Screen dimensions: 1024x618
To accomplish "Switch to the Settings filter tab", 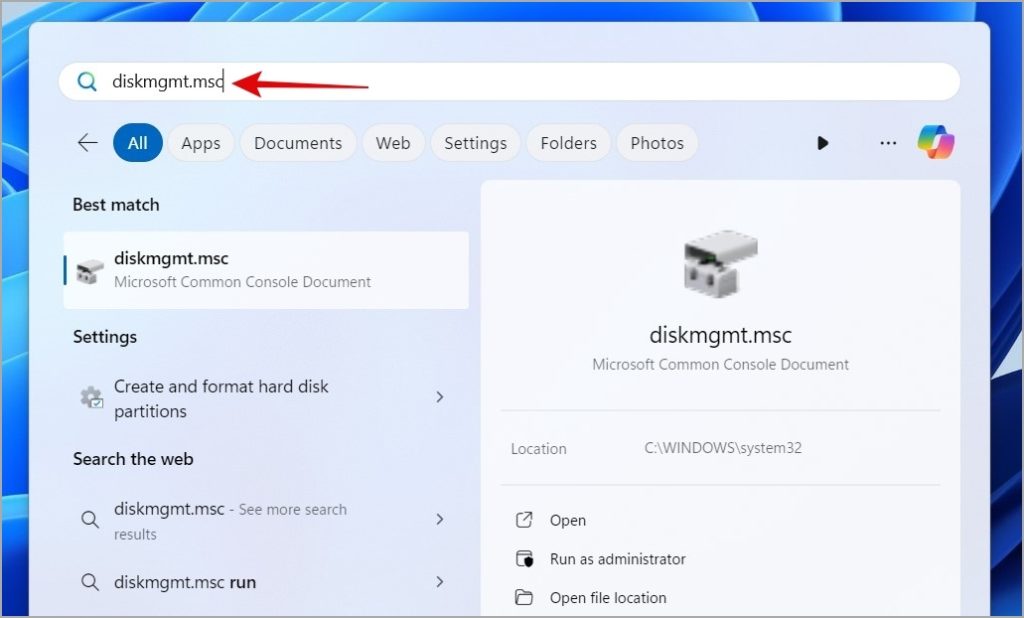I will click(x=475, y=142).
